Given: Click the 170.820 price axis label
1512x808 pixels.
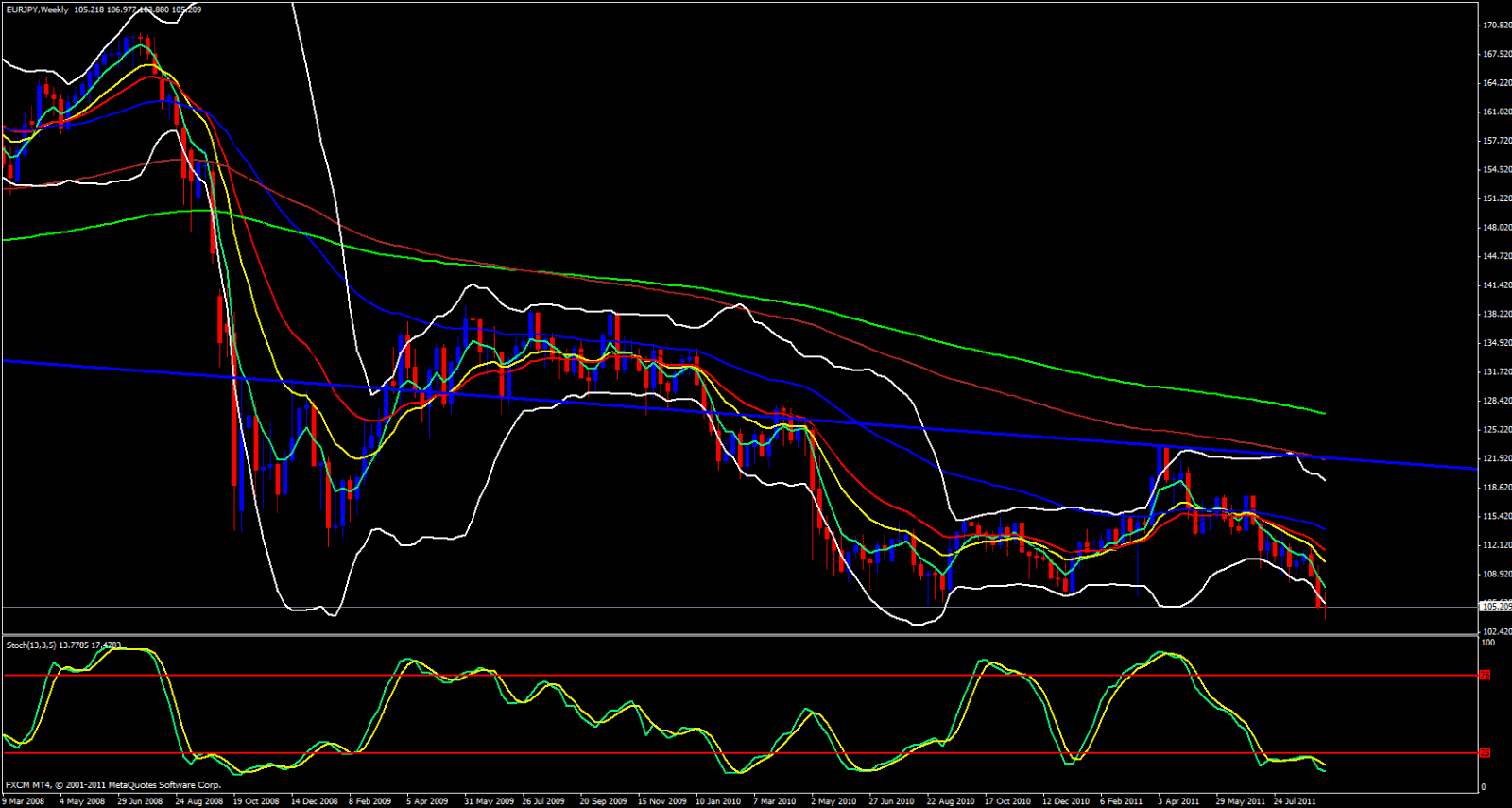Looking at the screenshot, I should click(1497, 26).
